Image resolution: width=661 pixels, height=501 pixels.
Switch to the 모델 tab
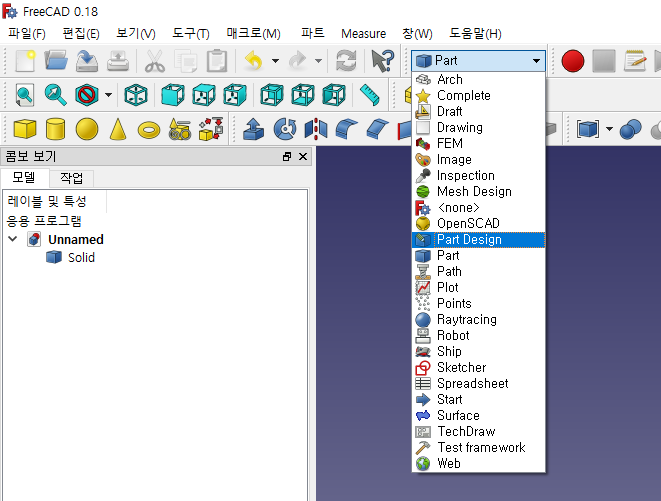24,177
